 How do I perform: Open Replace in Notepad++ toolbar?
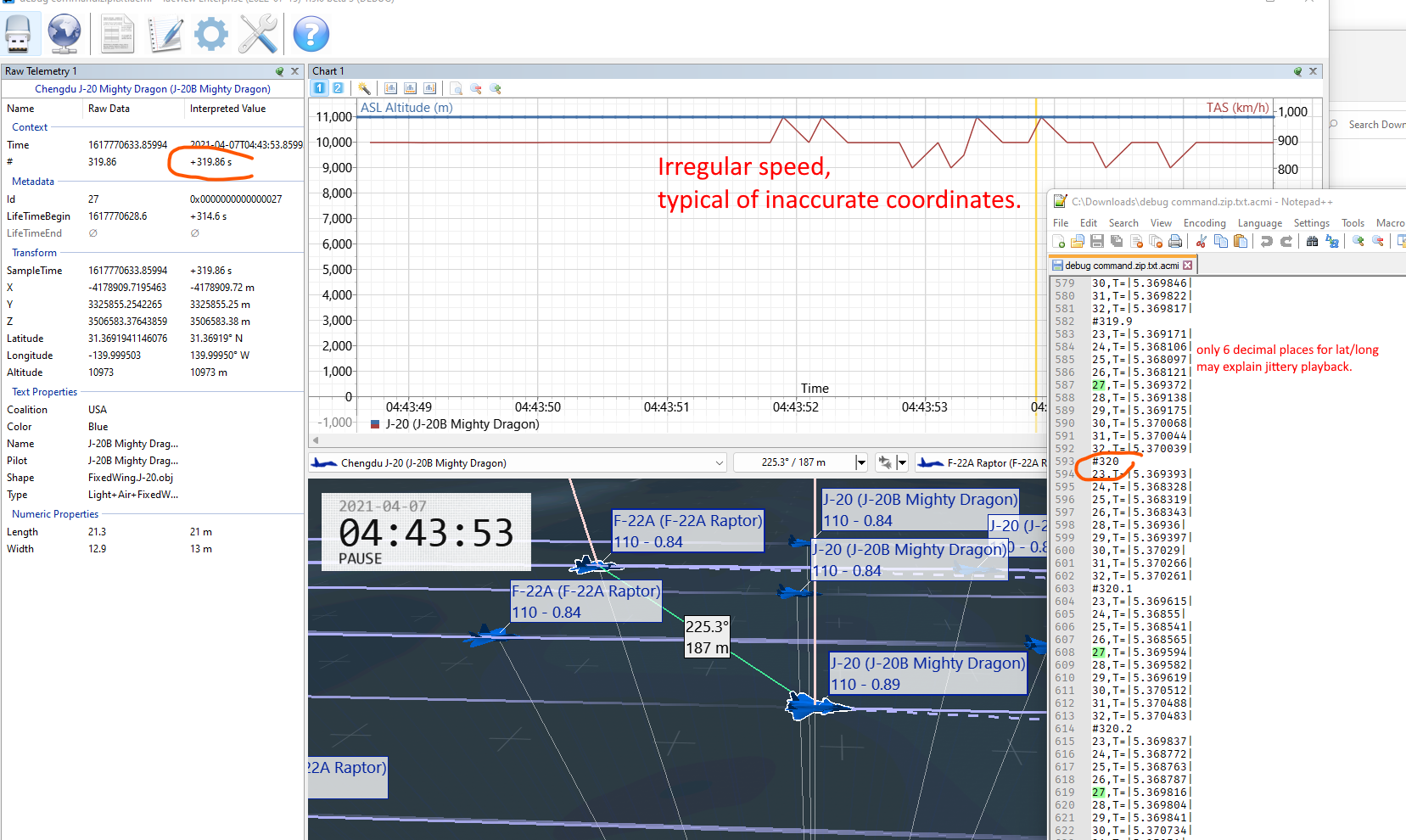(x=1332, y=242)
